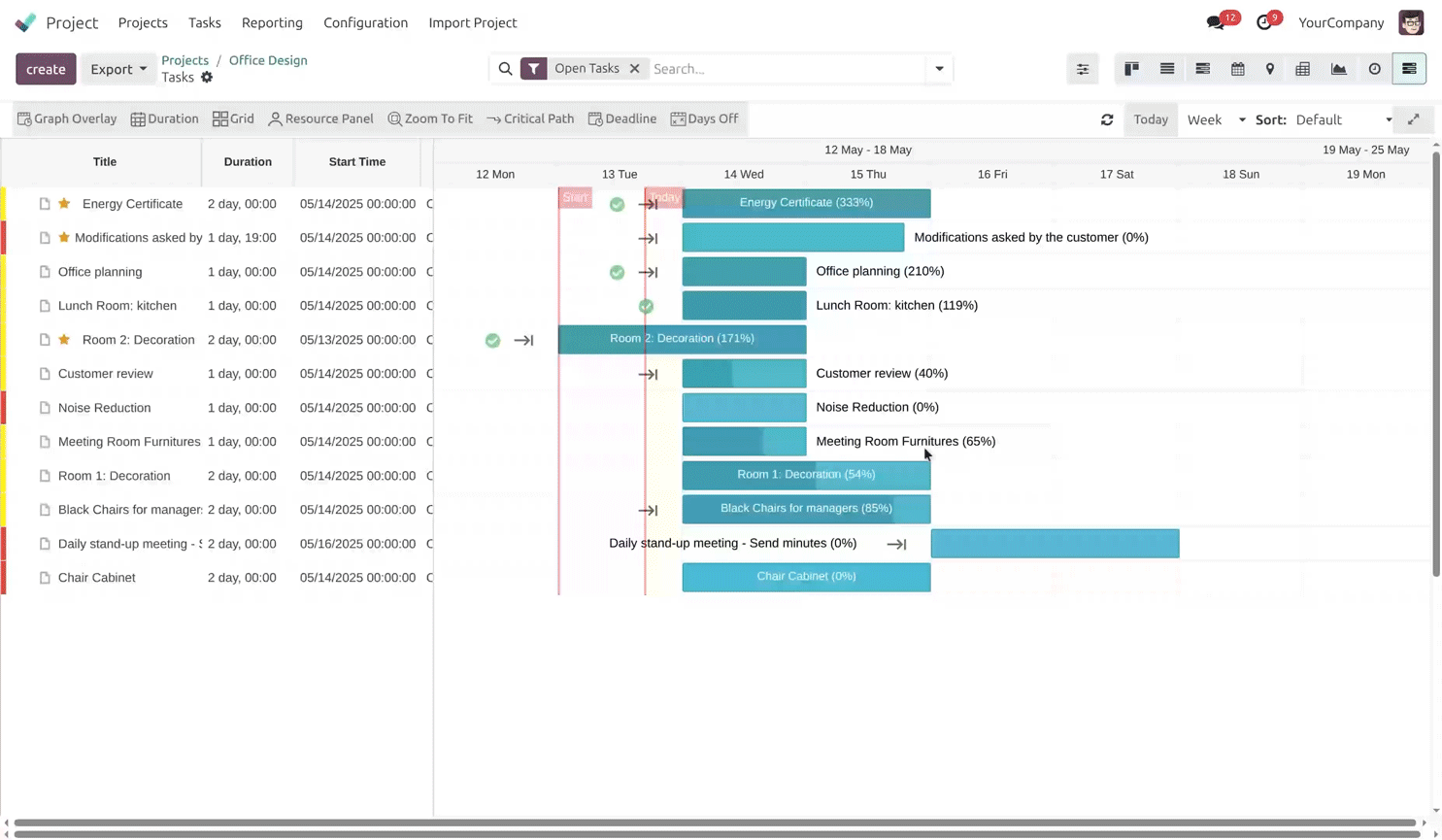The image size is (1442, 840).
Task: Open the Configuration menu
Action: click(365, 22)
